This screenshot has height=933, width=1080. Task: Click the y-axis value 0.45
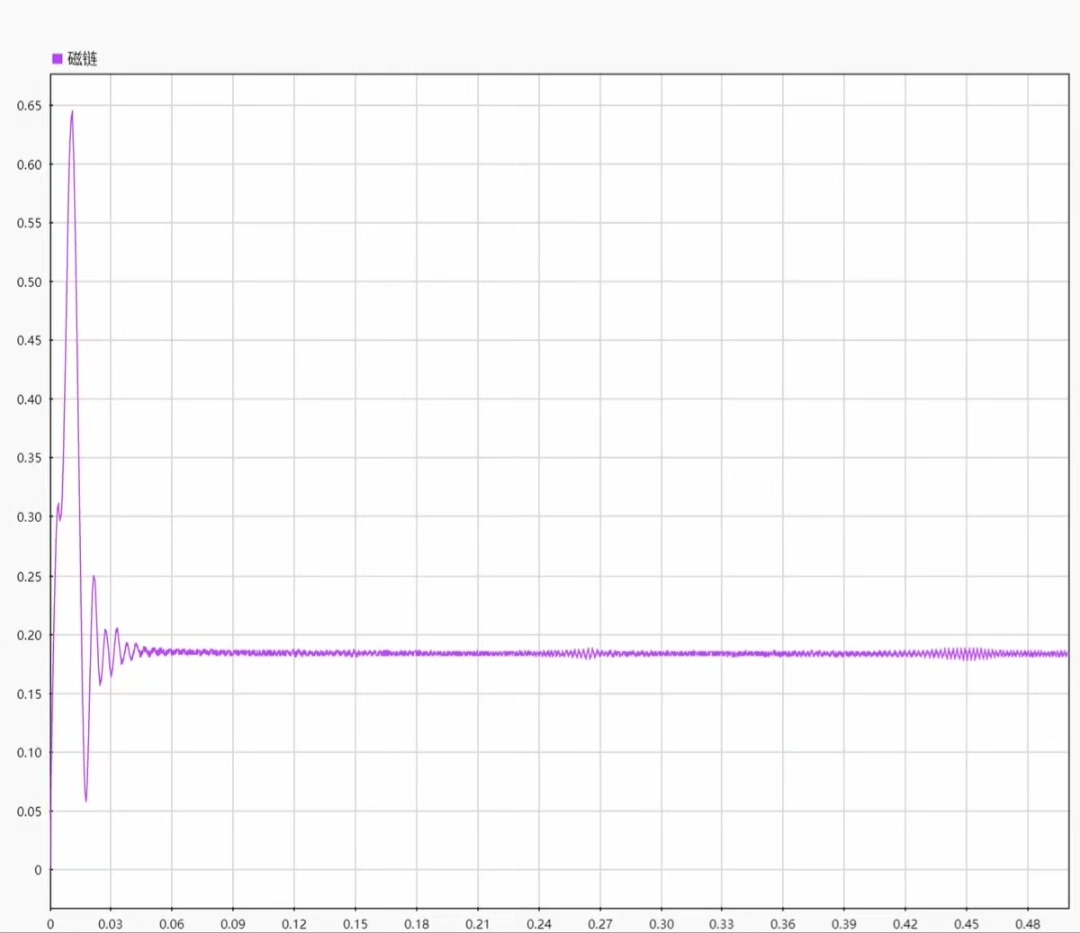tap(29, 341)
